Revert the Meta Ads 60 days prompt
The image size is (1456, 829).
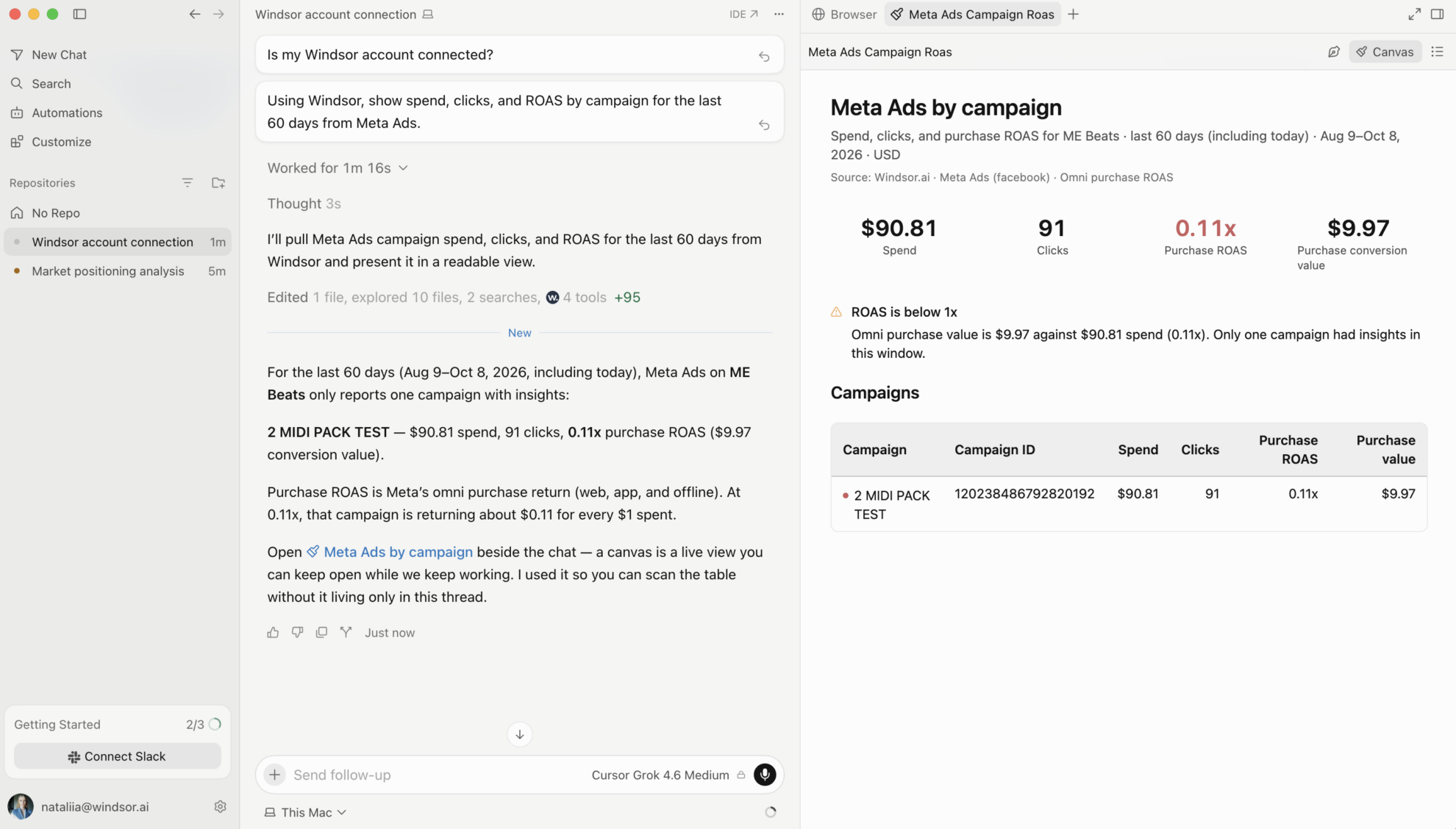point(764,124)
